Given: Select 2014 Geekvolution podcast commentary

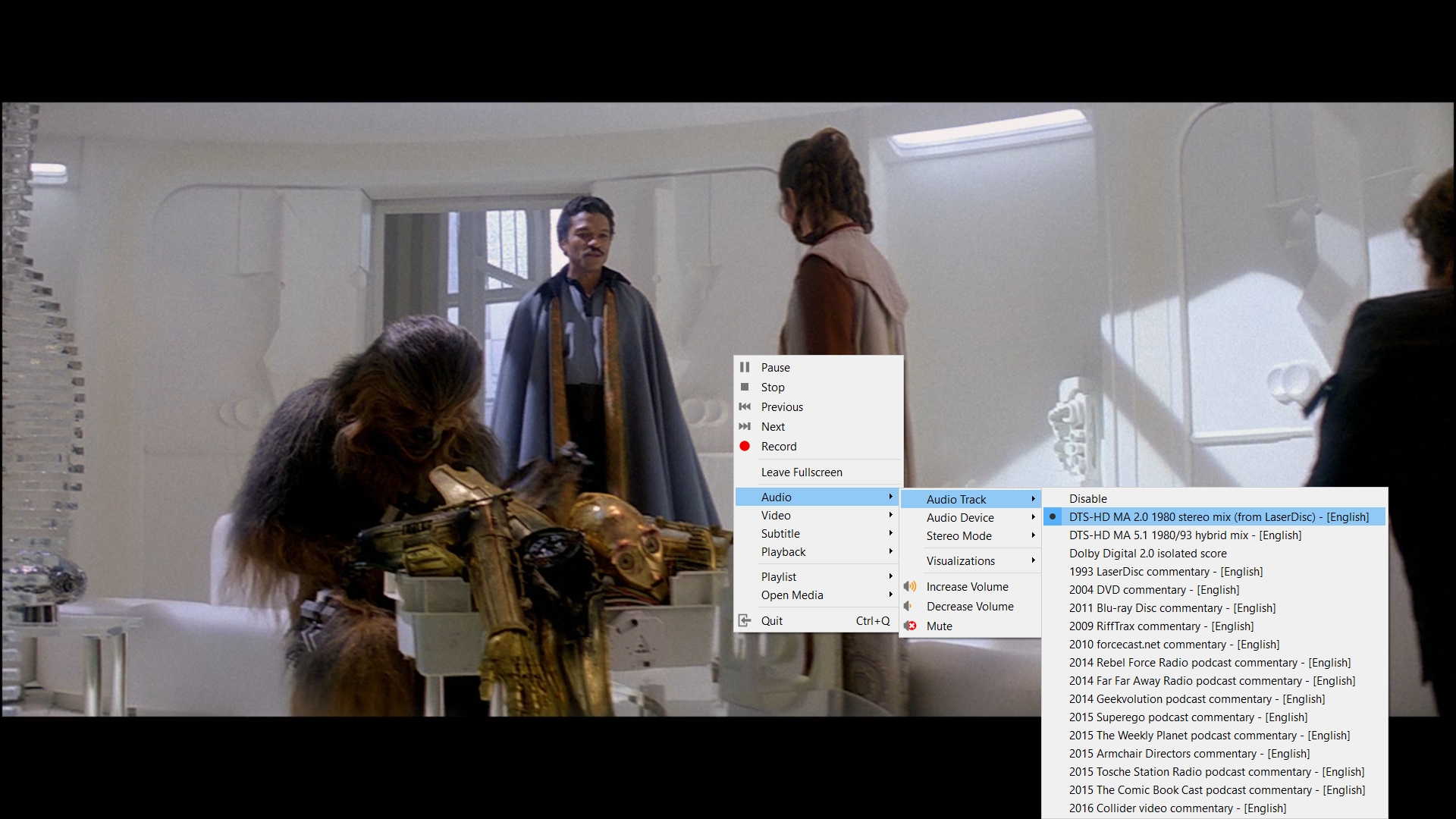Looking at the screenshot, I should (1215, 698).
